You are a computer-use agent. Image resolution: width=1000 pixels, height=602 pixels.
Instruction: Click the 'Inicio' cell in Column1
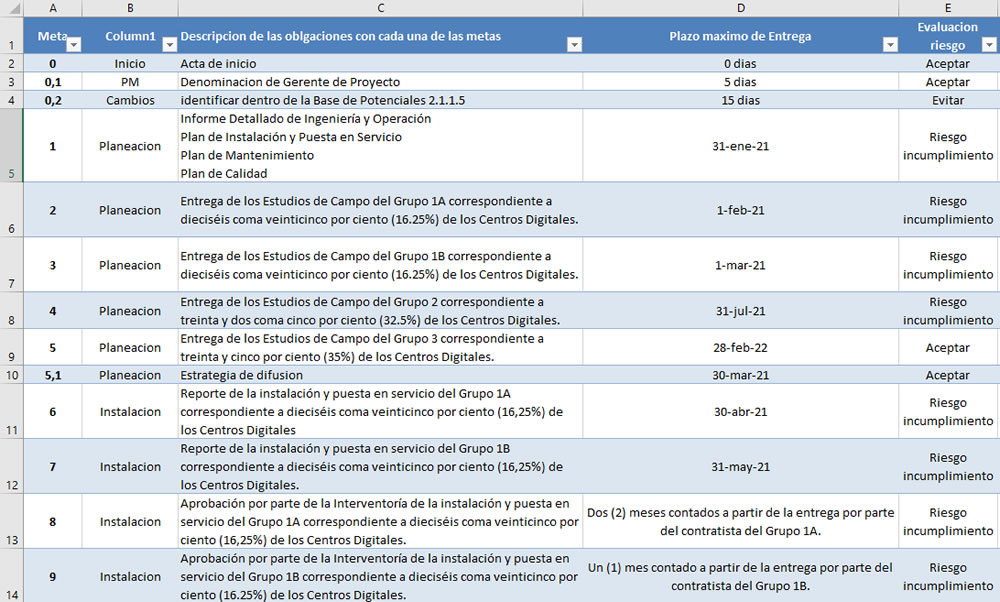point(130,63)
